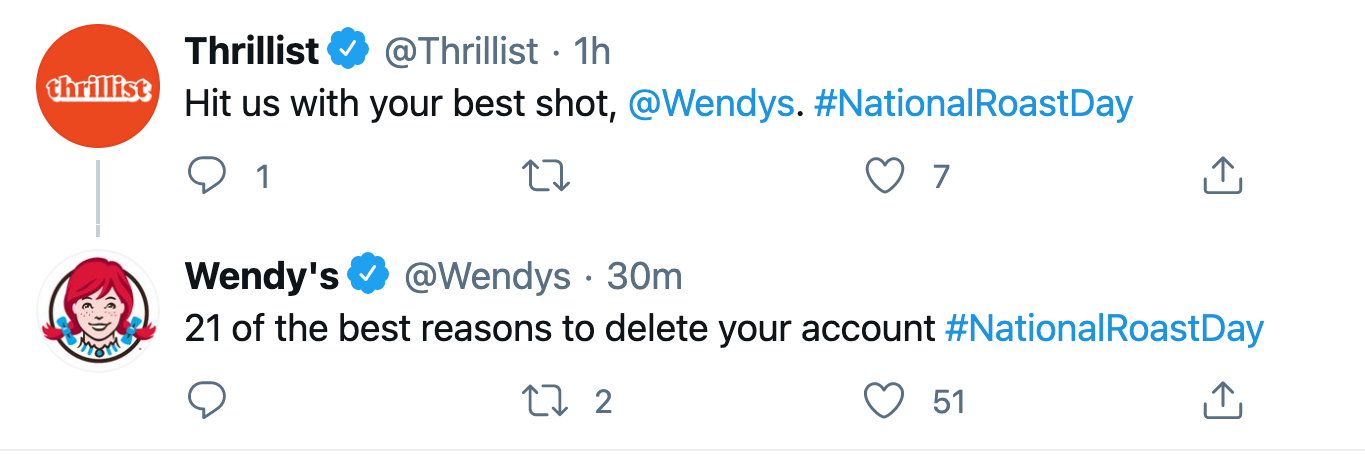The height and width of the screenshot is (461, 1365).
Task: Share the Thrillist tweet
Action: click(1221, 177)
